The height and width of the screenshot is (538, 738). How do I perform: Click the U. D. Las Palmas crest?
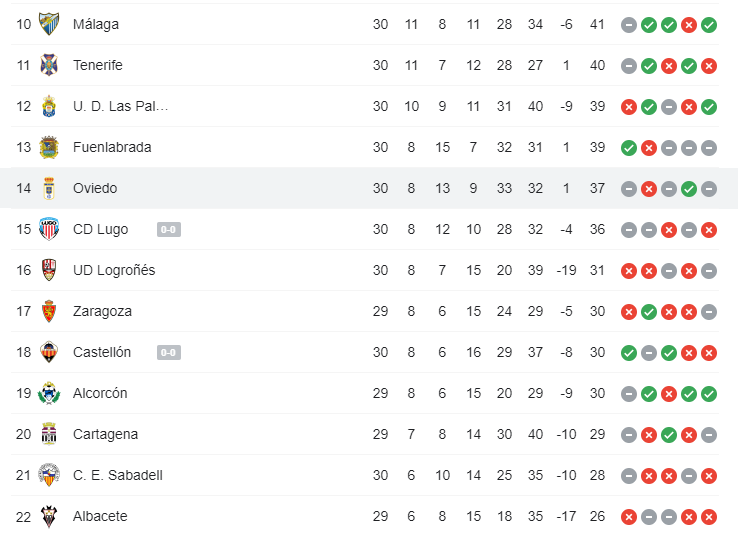[49, 106]
